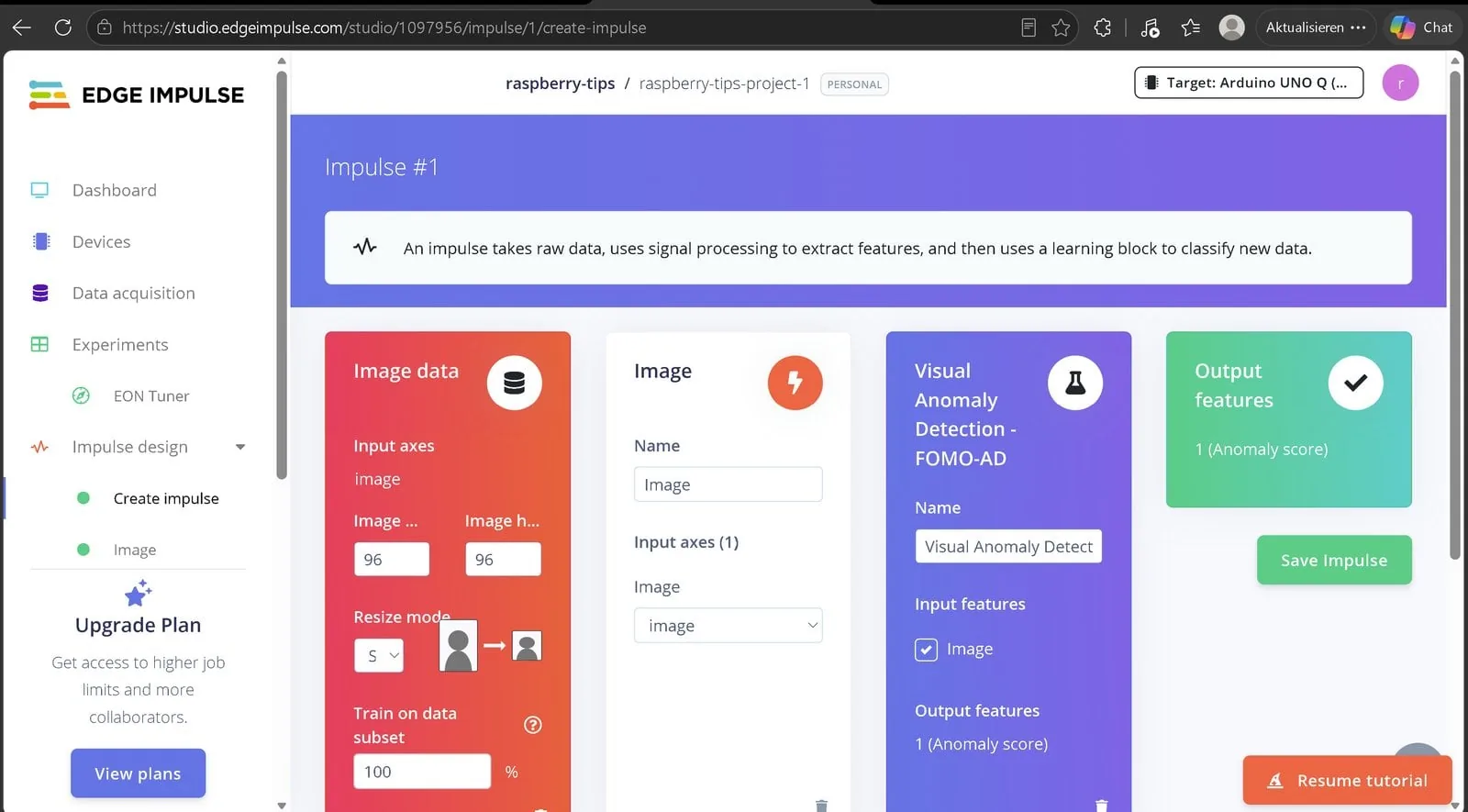Click the FOMO-AD flask icon
Image resolution: width=1468 pixels, height=812 pixels.
1075,383
